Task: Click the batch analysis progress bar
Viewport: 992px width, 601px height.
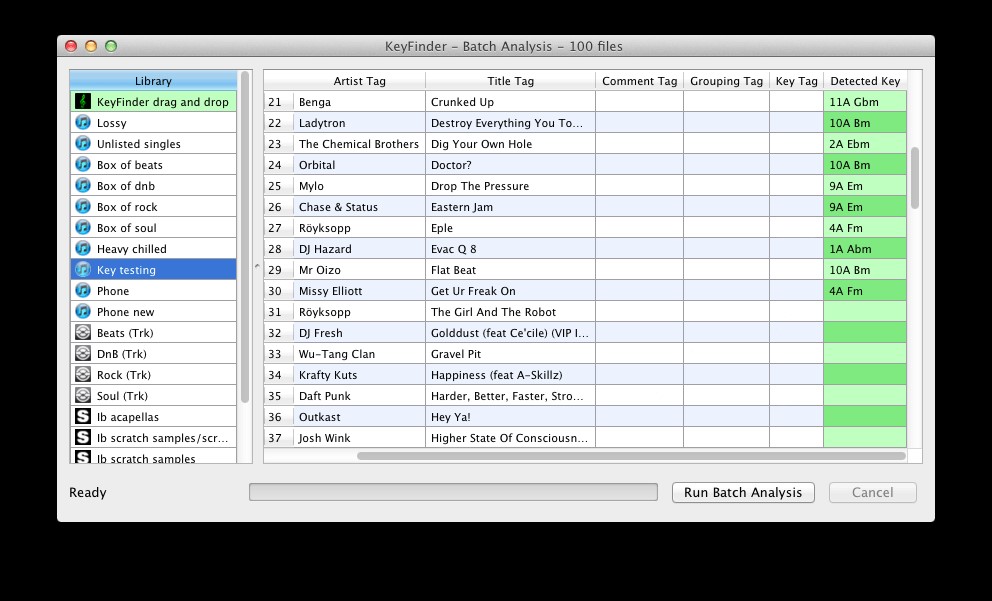Action: 453,492
